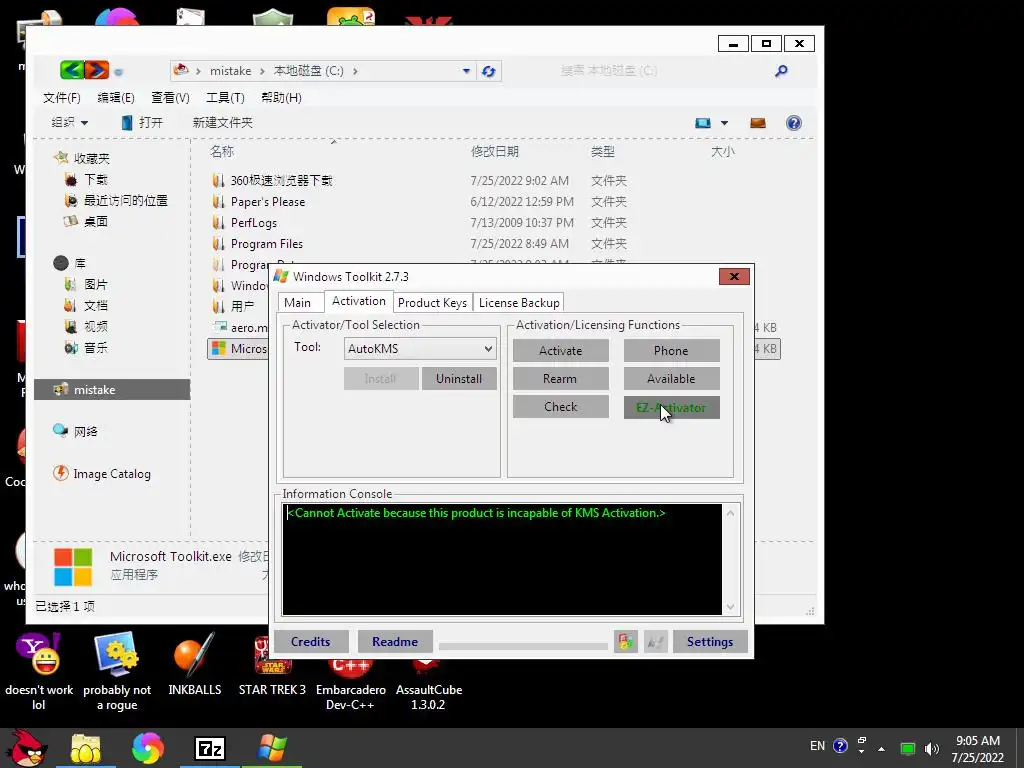Screen dimensions: 1024x768
Task: Click the refresh icon beside address bar
Action: [488, 71]
